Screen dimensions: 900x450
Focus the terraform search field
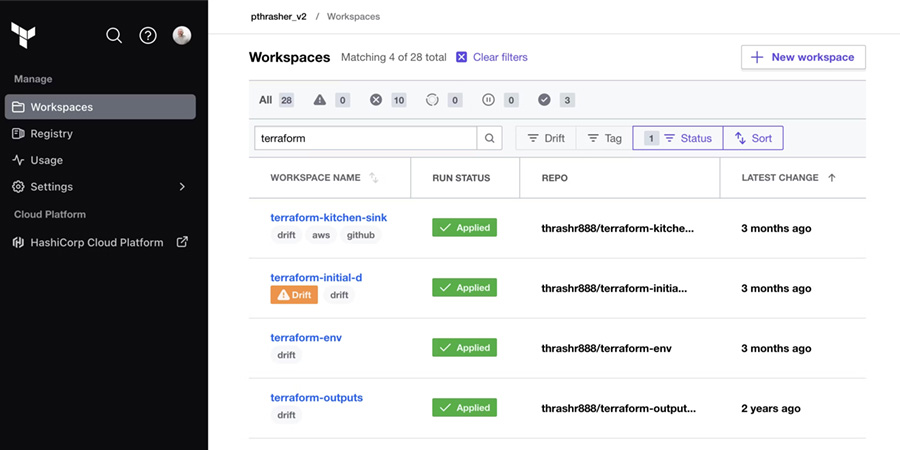coord(366,138)
